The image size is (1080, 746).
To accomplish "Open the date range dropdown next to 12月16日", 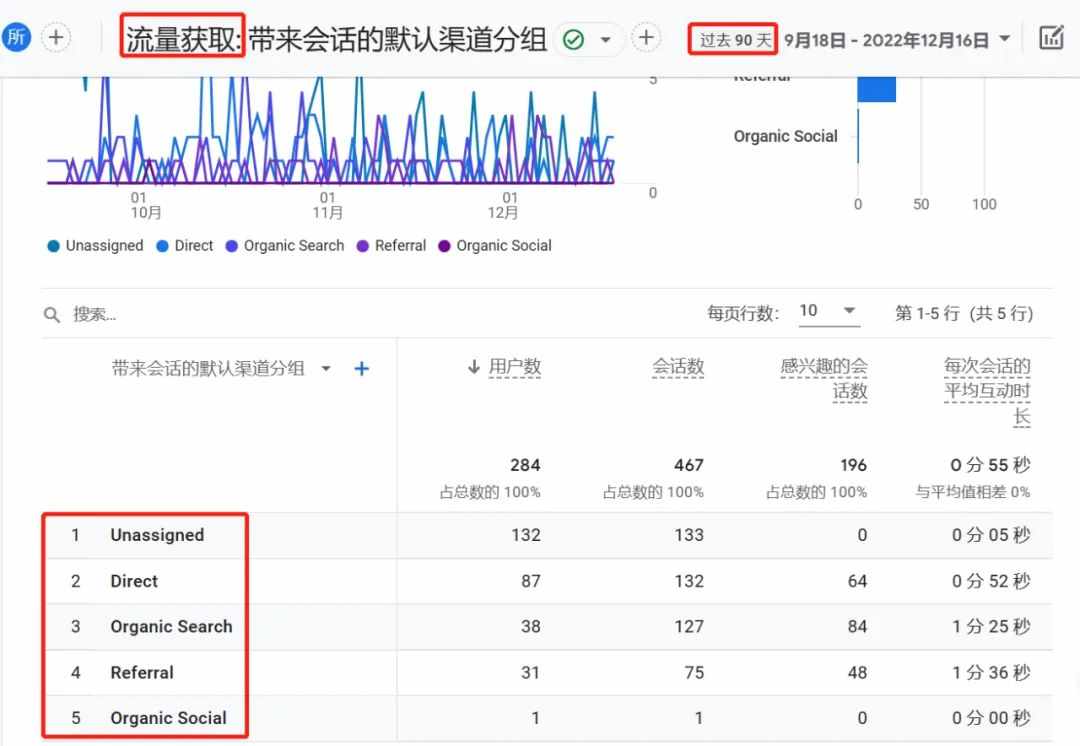I will [x=1005, y=39].
